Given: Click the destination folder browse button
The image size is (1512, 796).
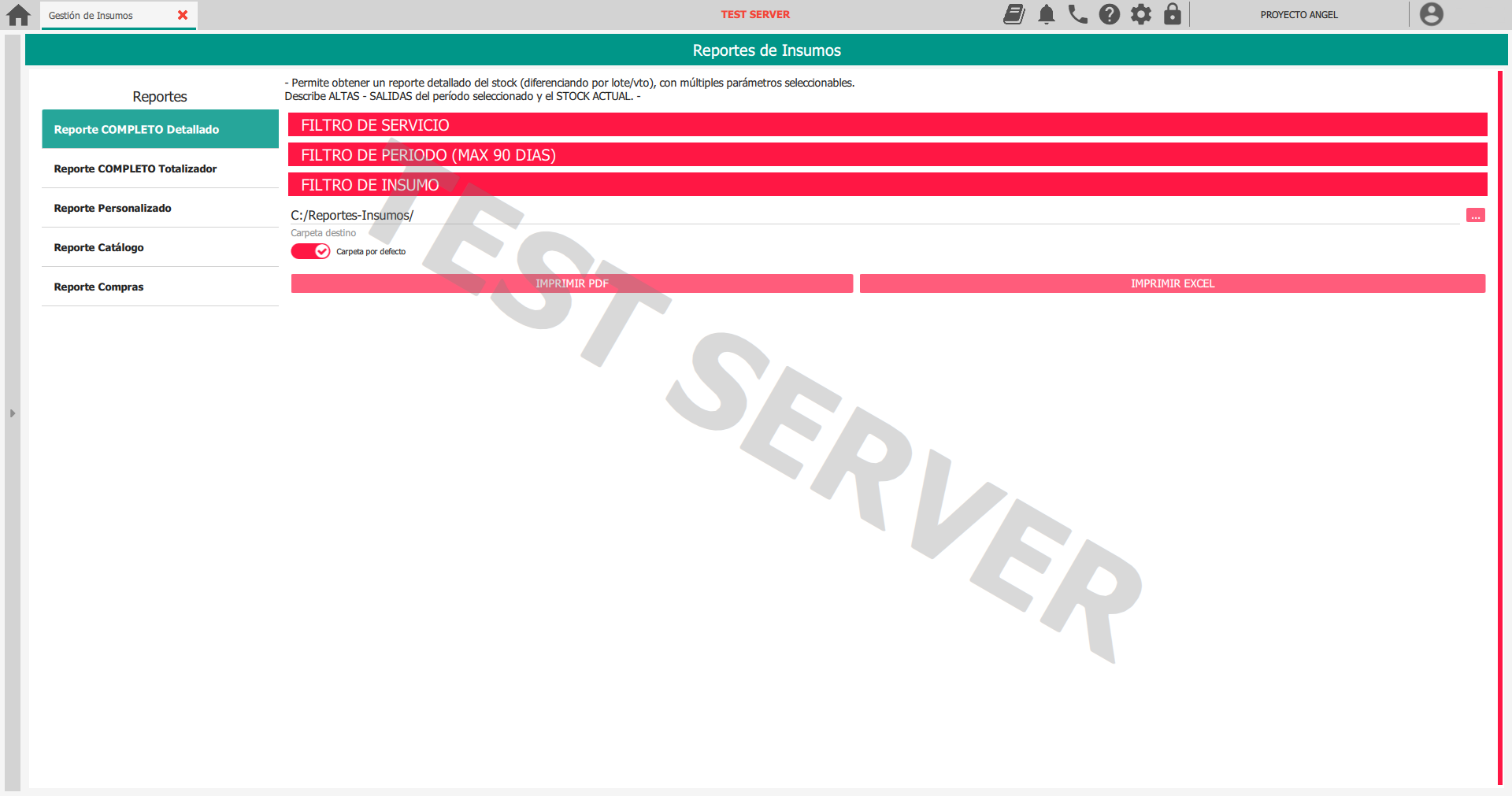Looking at the screenshot, I should click(x=1475, y=216).
